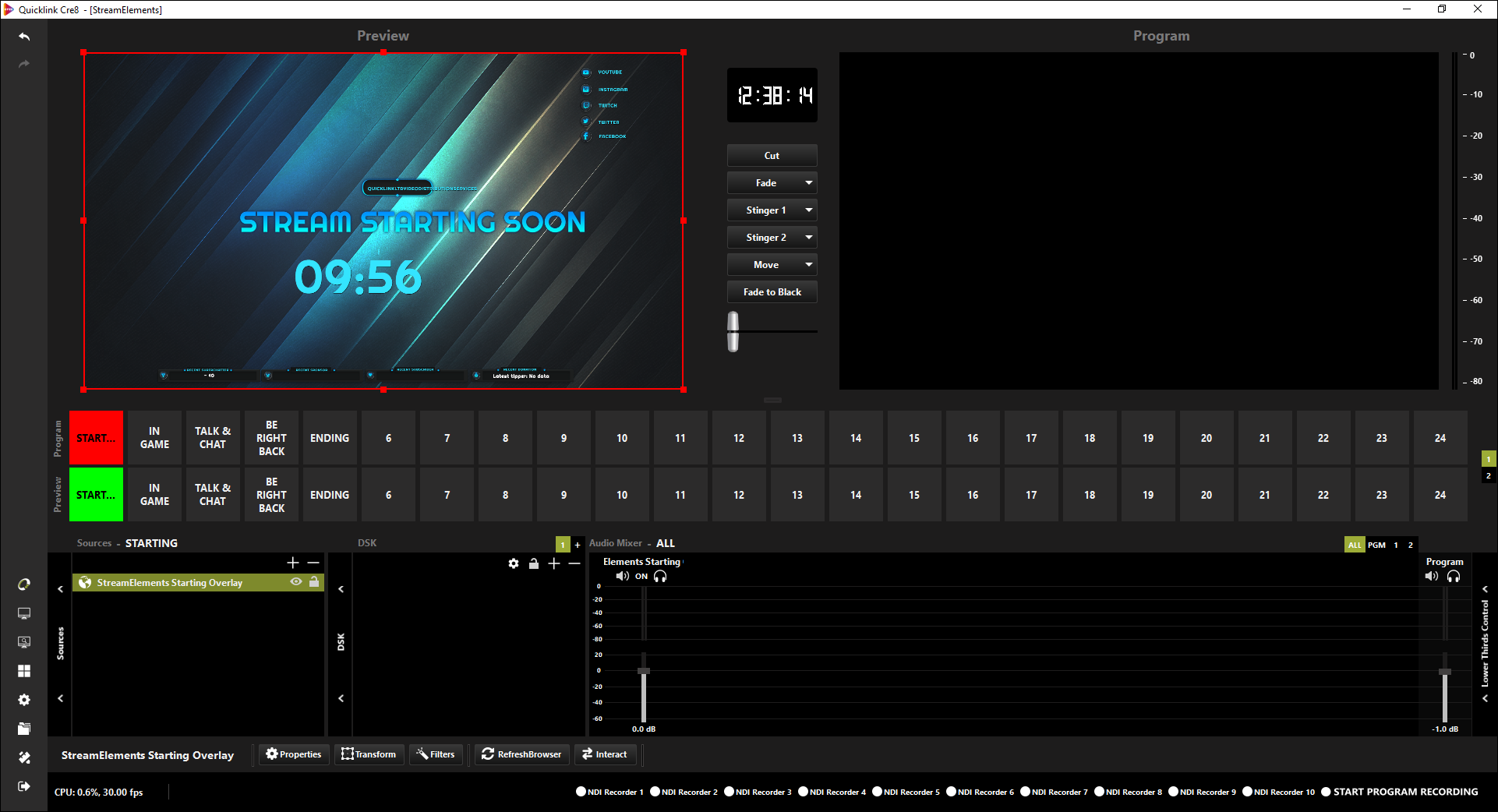Expand the Move transition dropdown

pos(809,265)
